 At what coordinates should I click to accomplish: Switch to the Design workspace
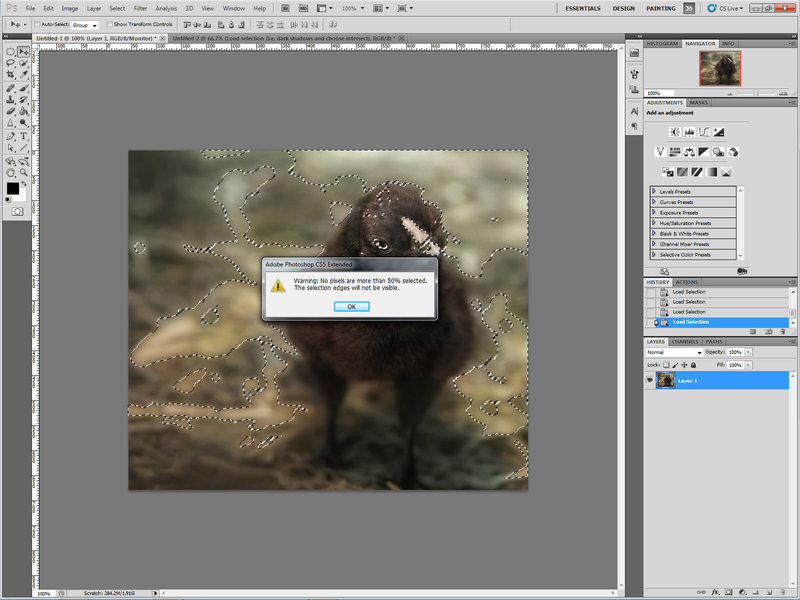tap(623, 8)
